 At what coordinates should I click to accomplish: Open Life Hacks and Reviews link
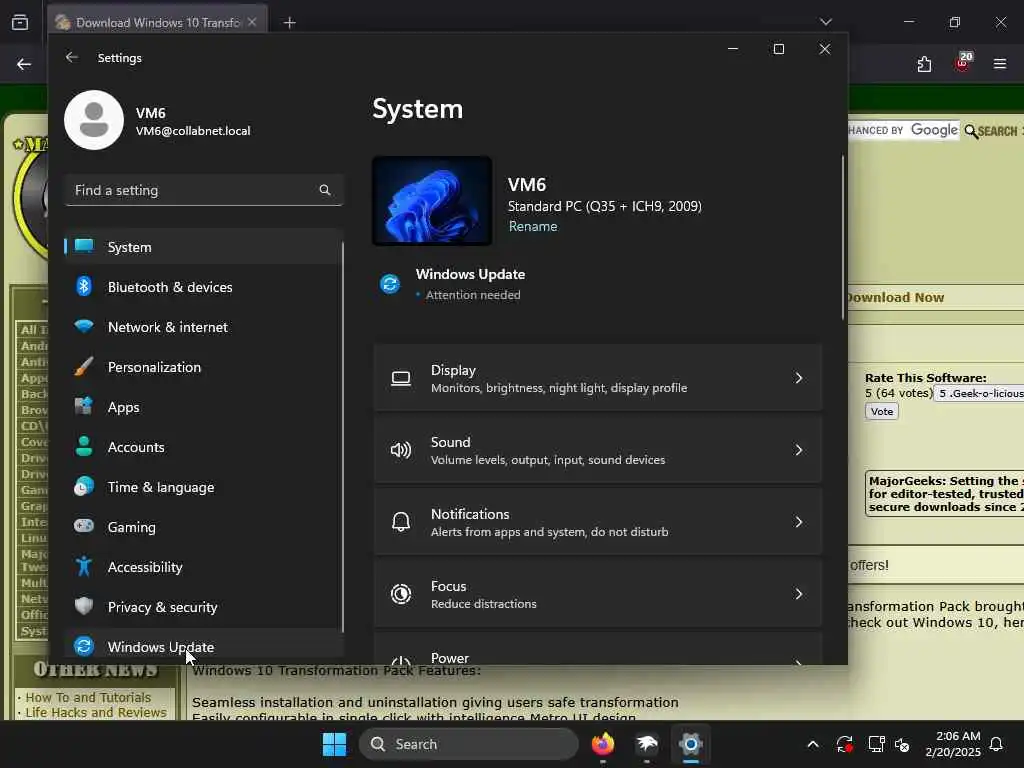[96, 712]
